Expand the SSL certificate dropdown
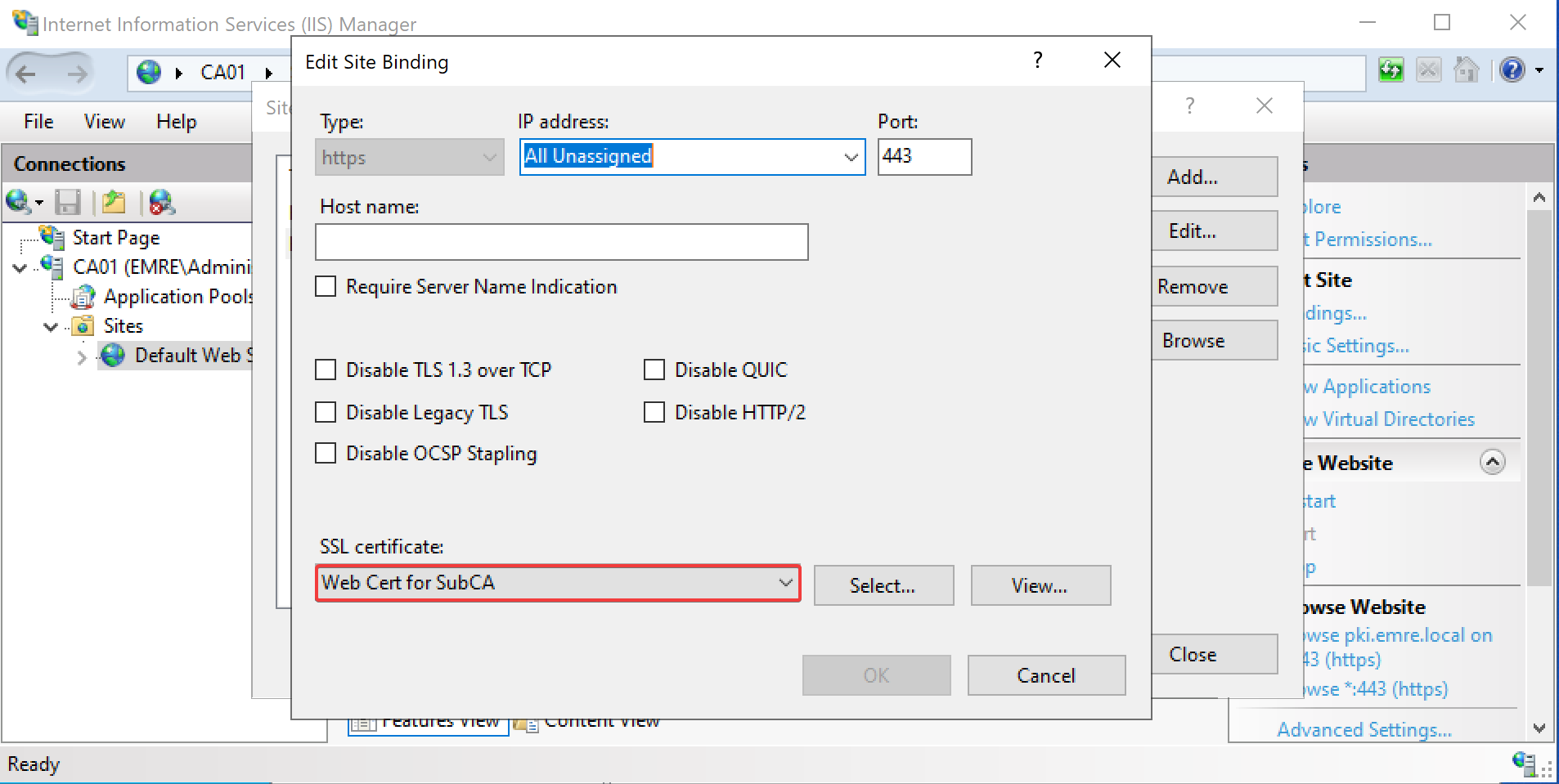Image resolution: width=1559 pixels, height=784 pixels. [x=785, y=583]
